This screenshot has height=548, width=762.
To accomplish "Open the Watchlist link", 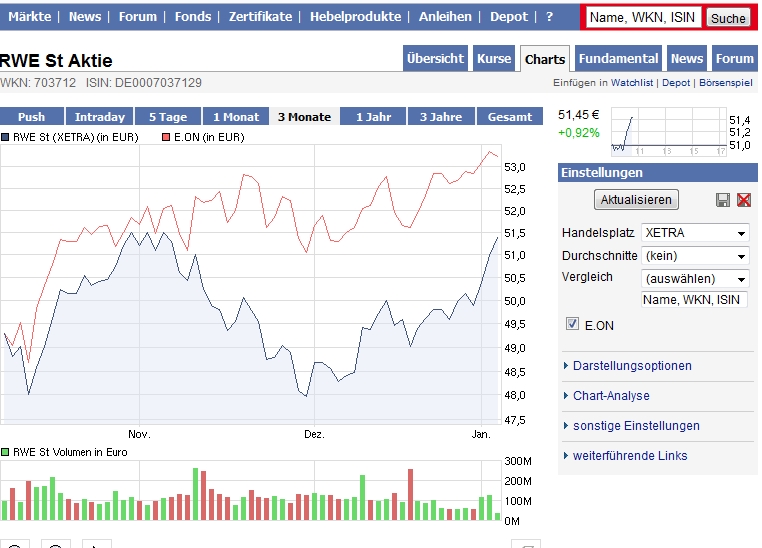I will click(633, 84).
